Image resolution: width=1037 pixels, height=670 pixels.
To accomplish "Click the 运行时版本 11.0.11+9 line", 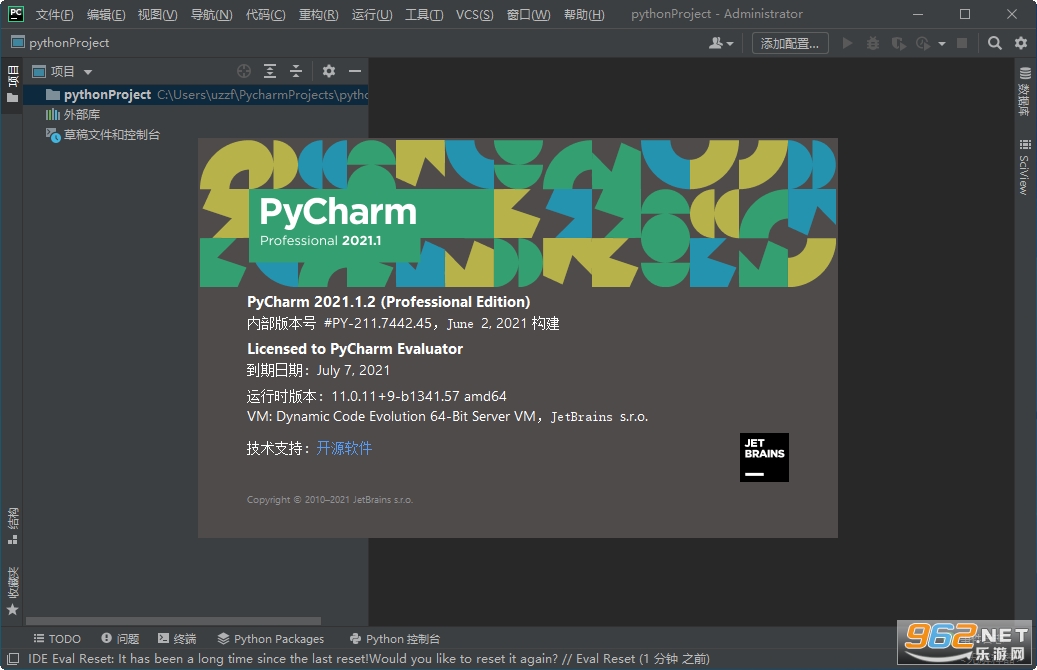I will tap(376, 396).
